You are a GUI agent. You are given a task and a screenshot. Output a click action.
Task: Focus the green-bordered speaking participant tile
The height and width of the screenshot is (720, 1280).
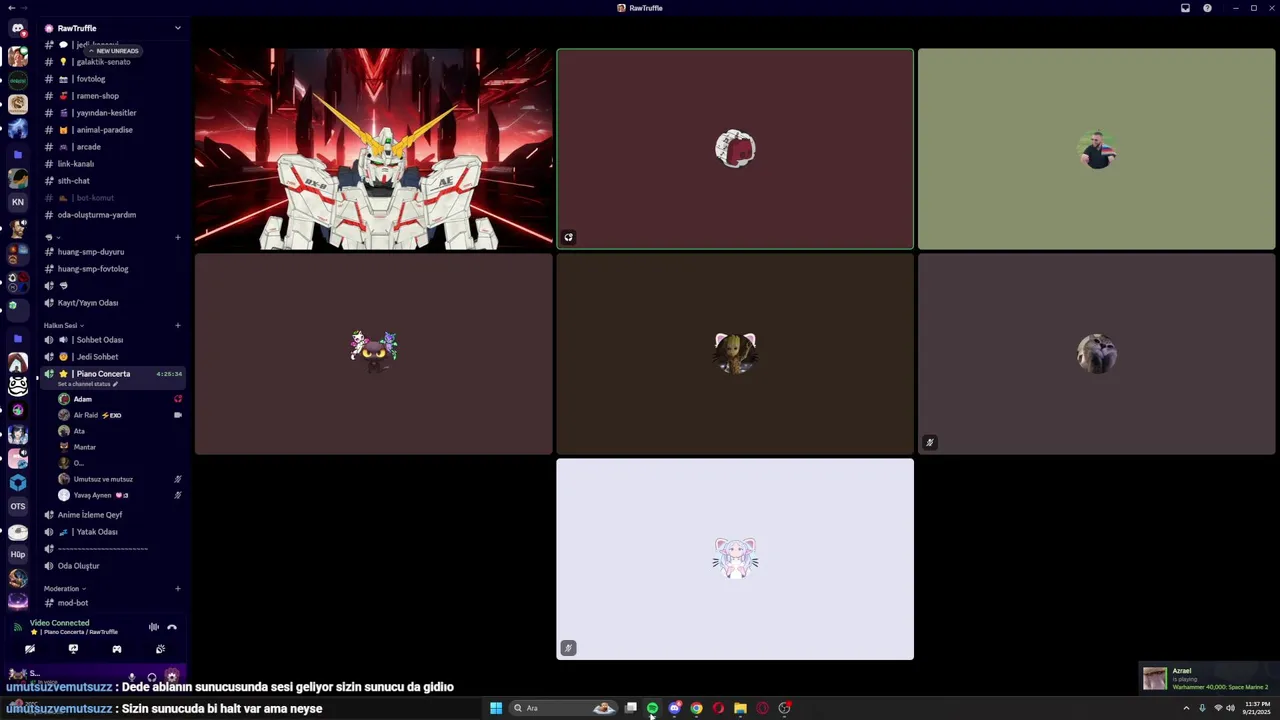coord(735,149)
